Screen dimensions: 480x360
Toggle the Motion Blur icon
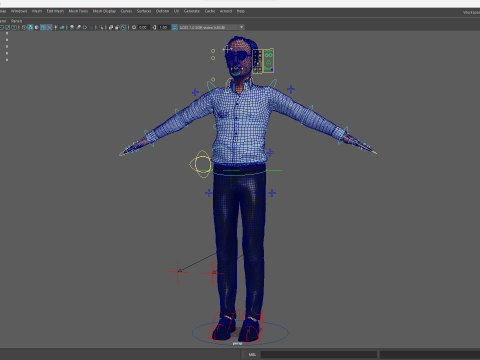79,27
